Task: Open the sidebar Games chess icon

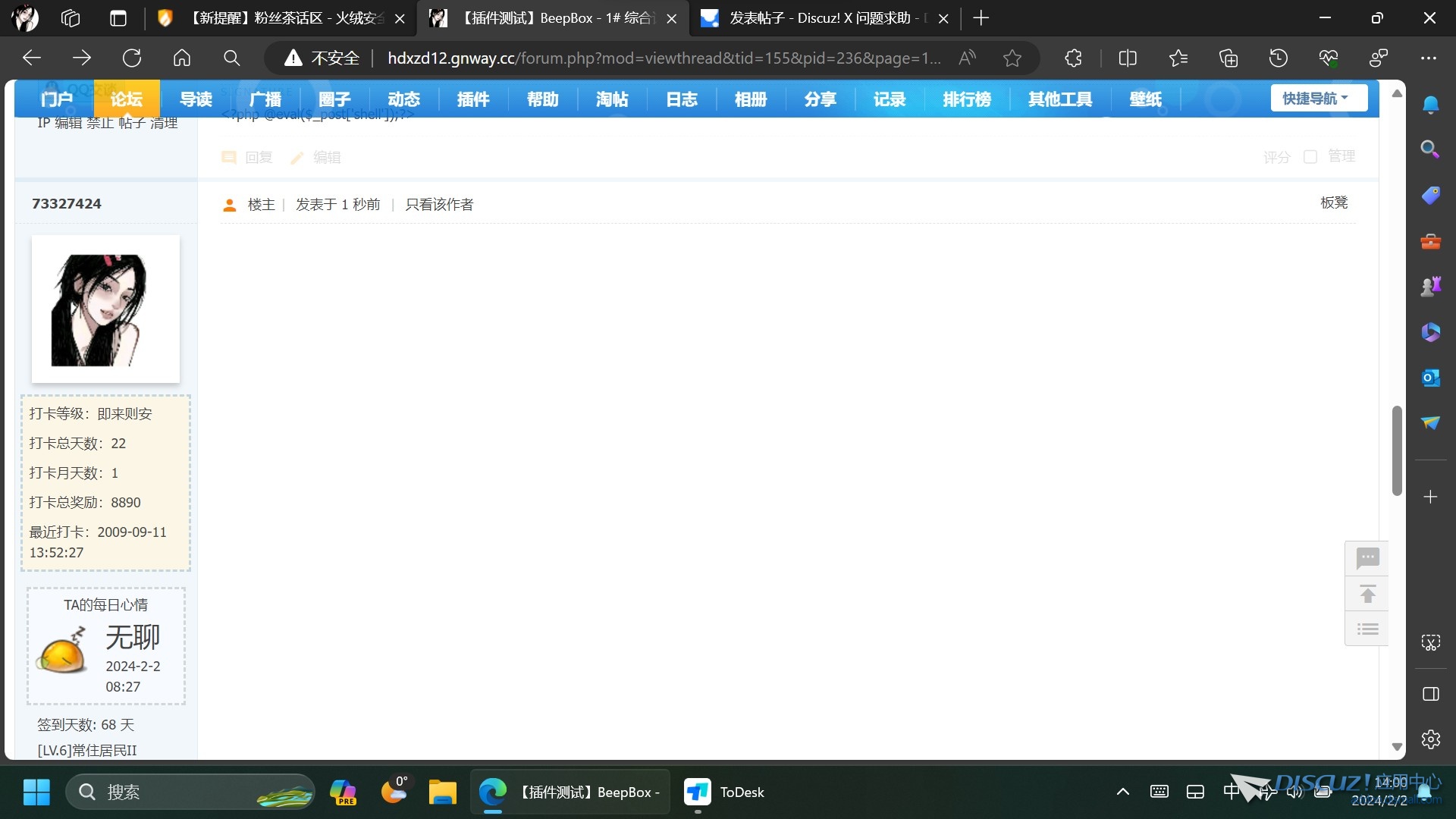Action: 1431,287
